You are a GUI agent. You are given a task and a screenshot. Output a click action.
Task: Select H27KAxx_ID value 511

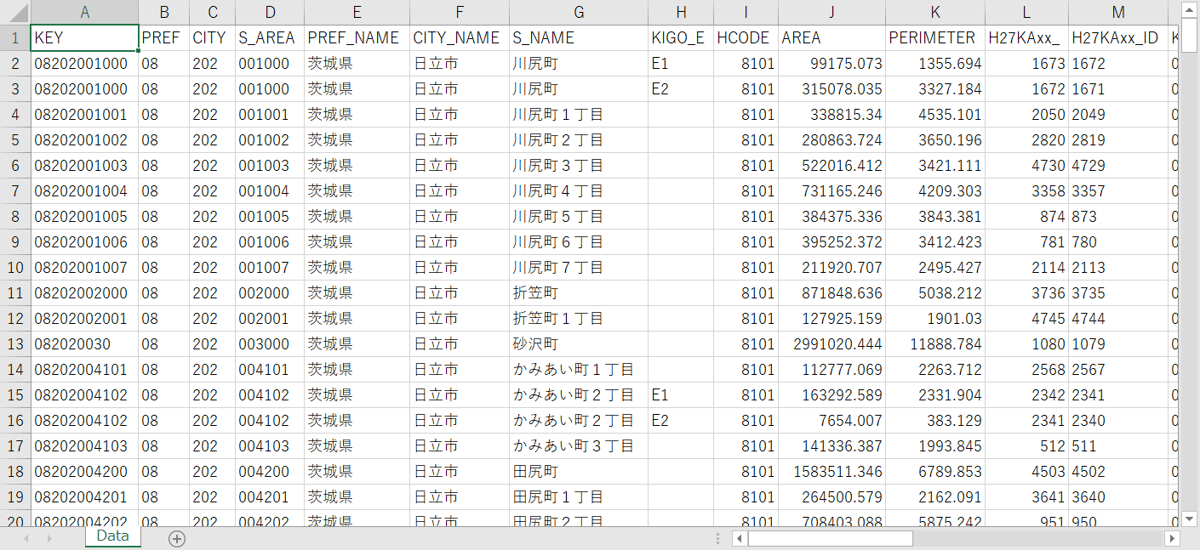1118,446
